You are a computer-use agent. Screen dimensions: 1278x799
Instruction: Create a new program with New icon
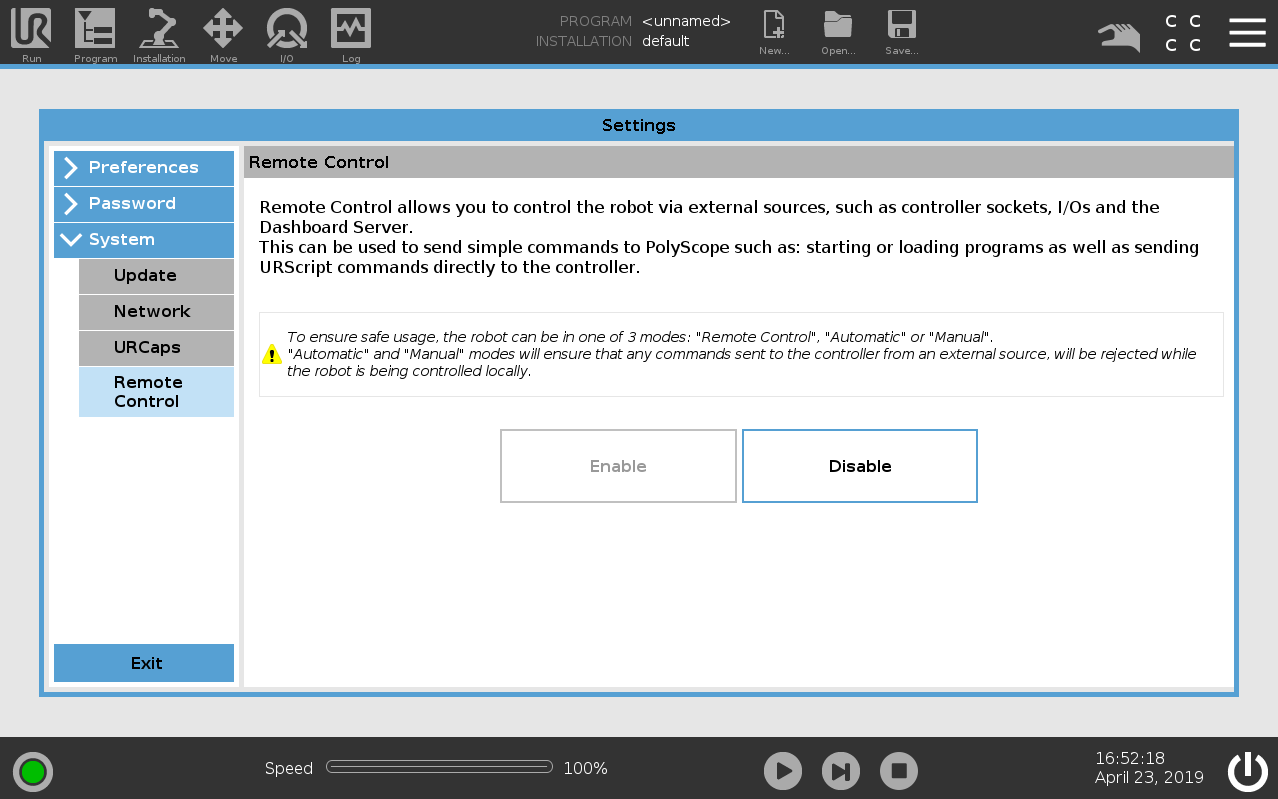(x=774, y=30)
